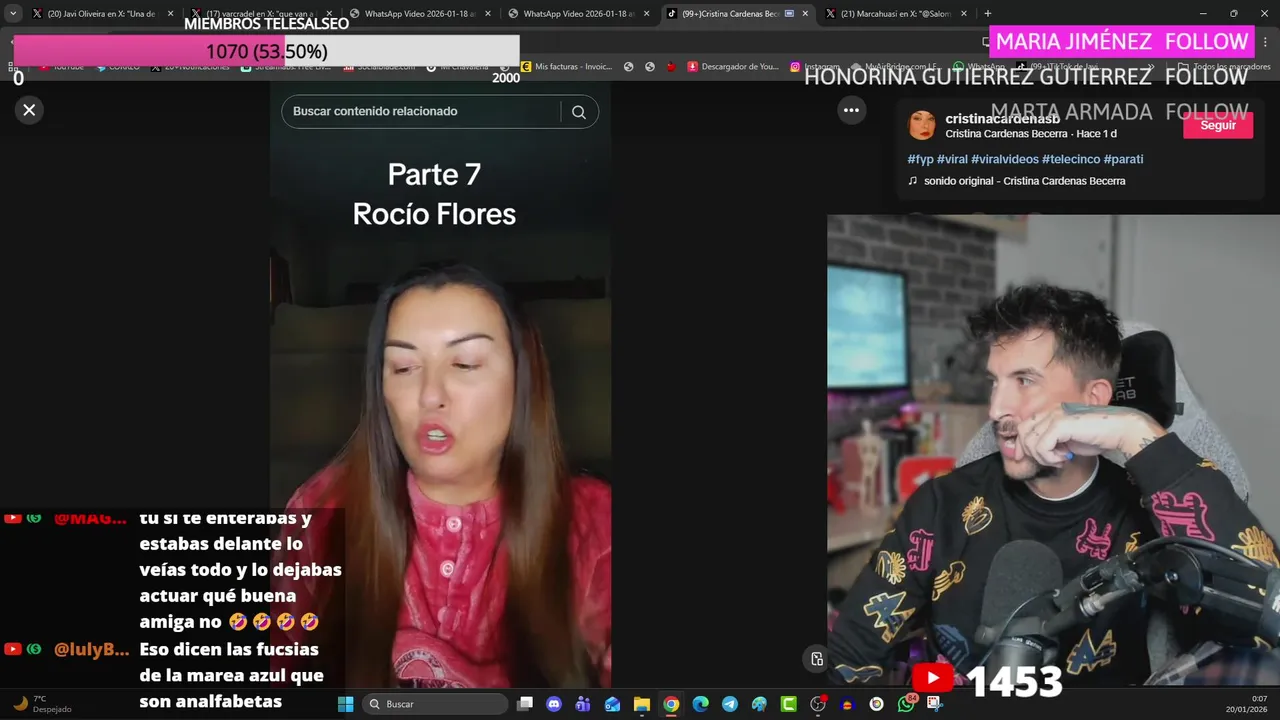Open cristinacardenasb profile avatar
The height and width of the screenshot is (720, 1280).
tap(922, 125)
